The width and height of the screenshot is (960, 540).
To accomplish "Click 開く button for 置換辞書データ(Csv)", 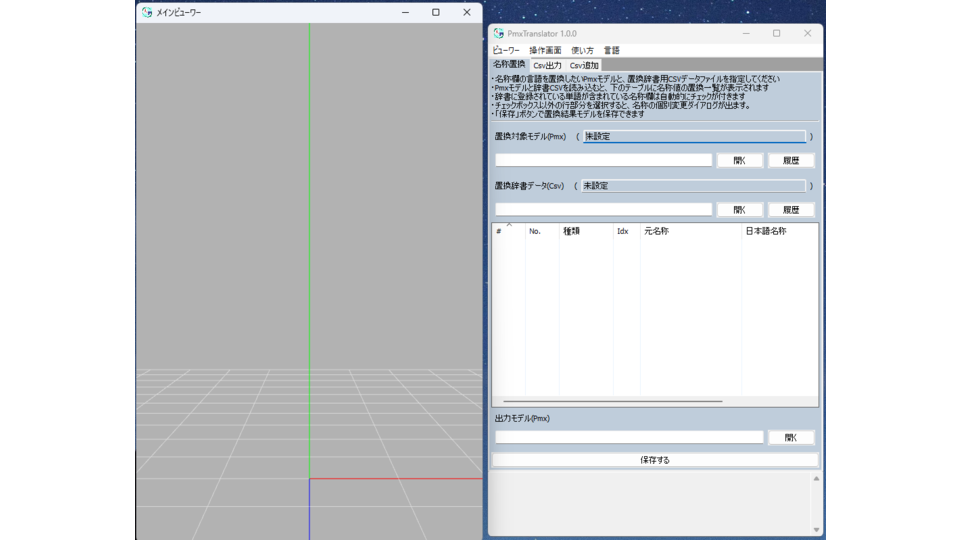I will (x=740, y=209).
